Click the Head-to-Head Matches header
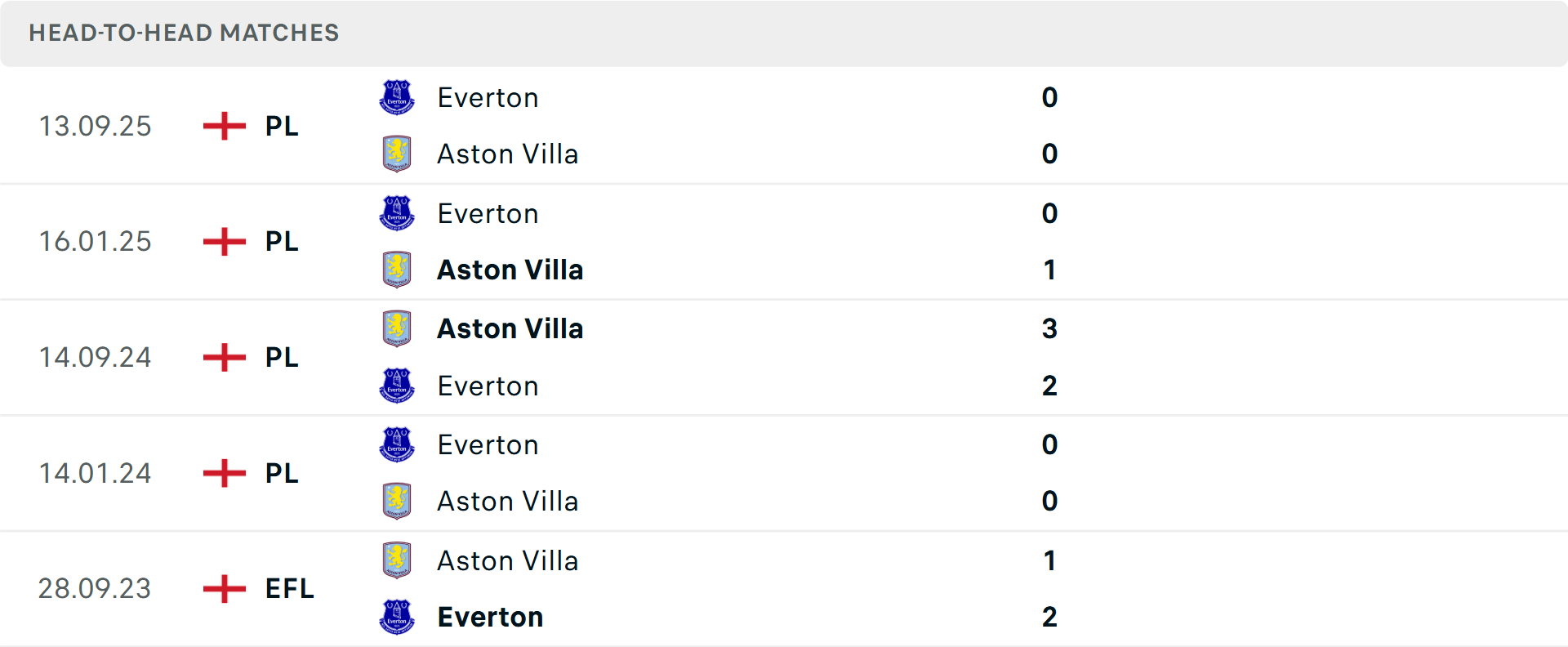 [x=184, y=33]
